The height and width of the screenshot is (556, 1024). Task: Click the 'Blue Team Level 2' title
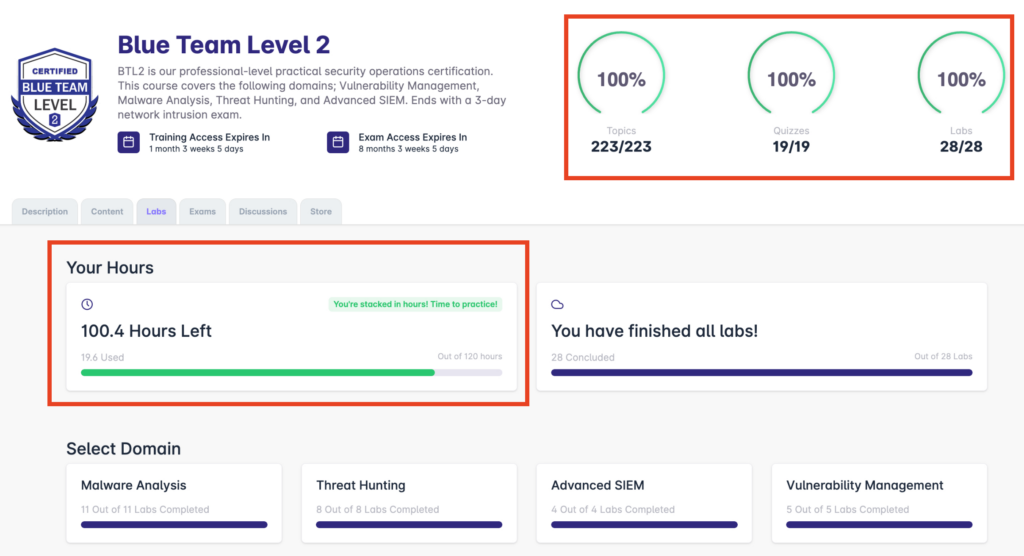(223, 44)
